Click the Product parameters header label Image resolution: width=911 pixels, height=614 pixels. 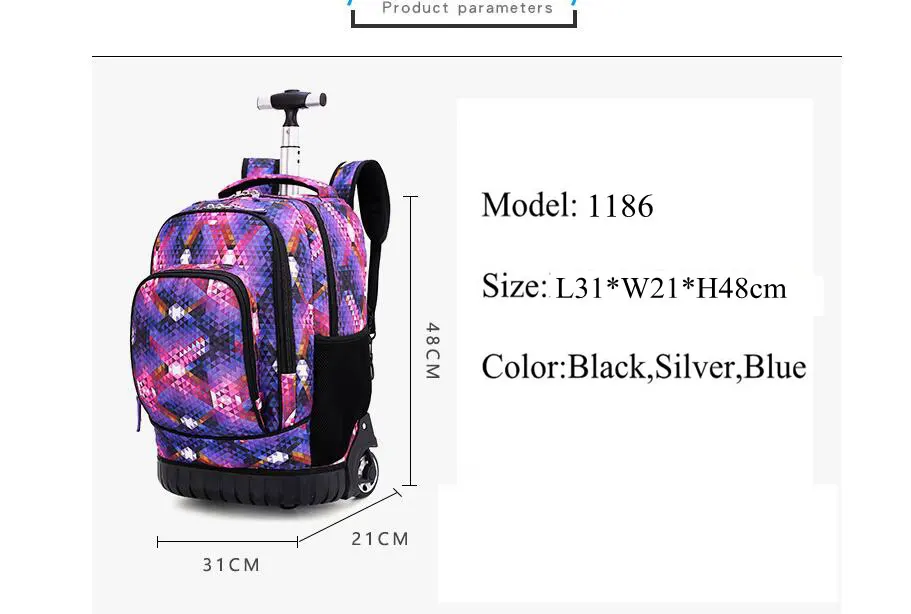point(468,8)
